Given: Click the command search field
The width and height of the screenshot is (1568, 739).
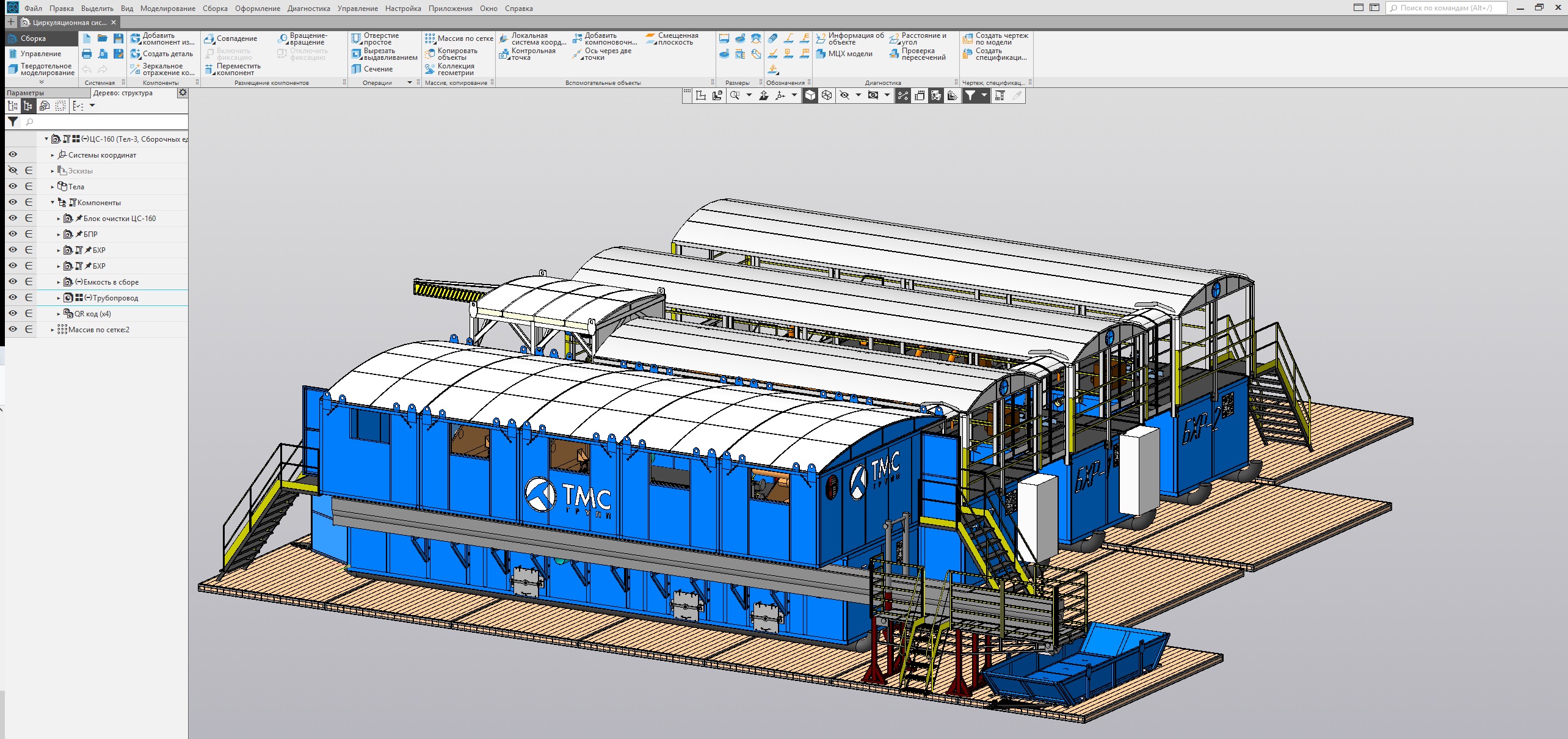Looking at the screenshot, I should (1446, 8).
